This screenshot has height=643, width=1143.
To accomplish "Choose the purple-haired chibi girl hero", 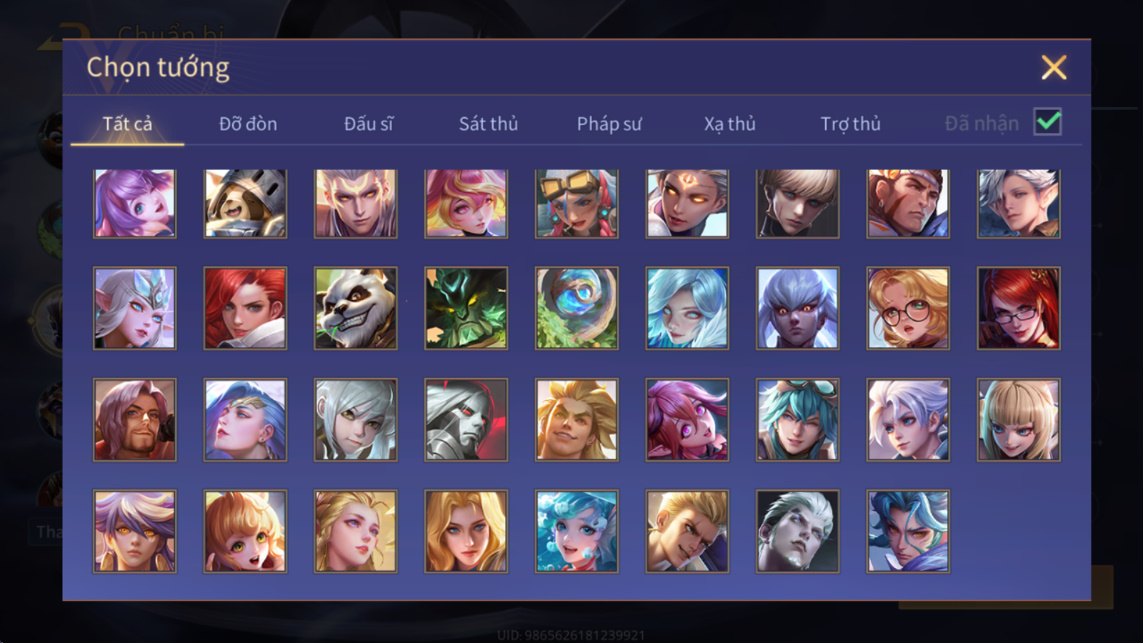I will click(135, 203).
